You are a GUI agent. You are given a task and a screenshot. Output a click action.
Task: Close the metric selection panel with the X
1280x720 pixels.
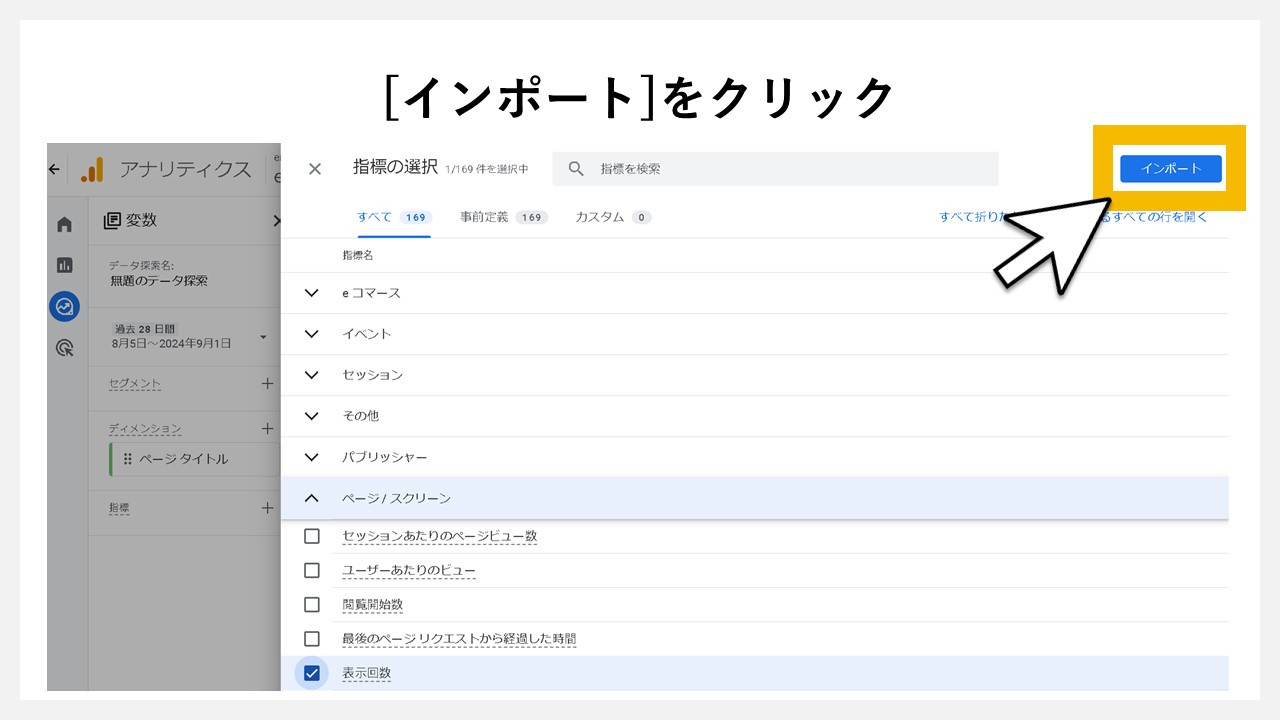pos(315,168)
